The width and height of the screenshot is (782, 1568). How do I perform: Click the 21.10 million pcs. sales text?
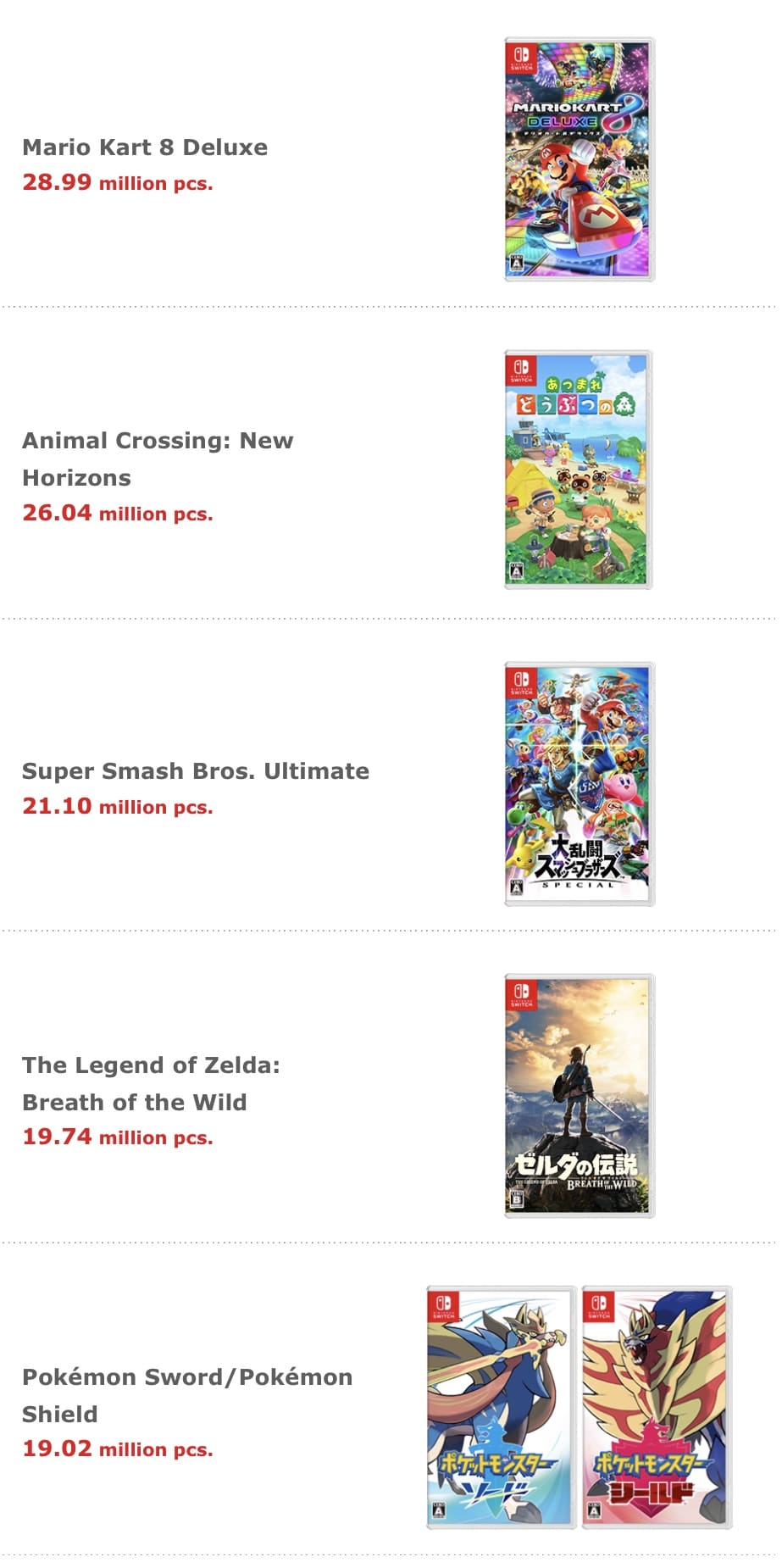tap(118, 806)
